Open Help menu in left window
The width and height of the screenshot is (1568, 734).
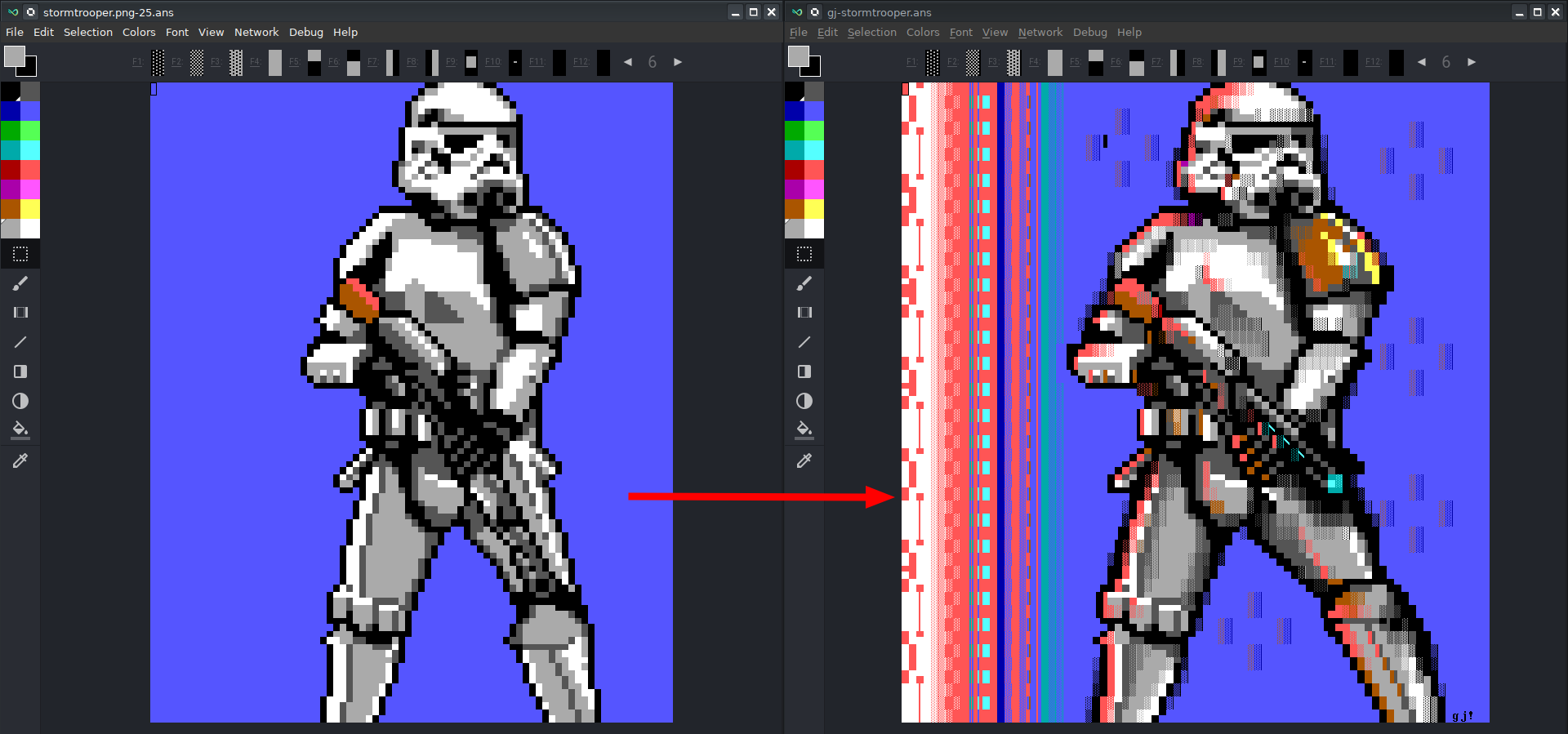(x=345, y=32)
